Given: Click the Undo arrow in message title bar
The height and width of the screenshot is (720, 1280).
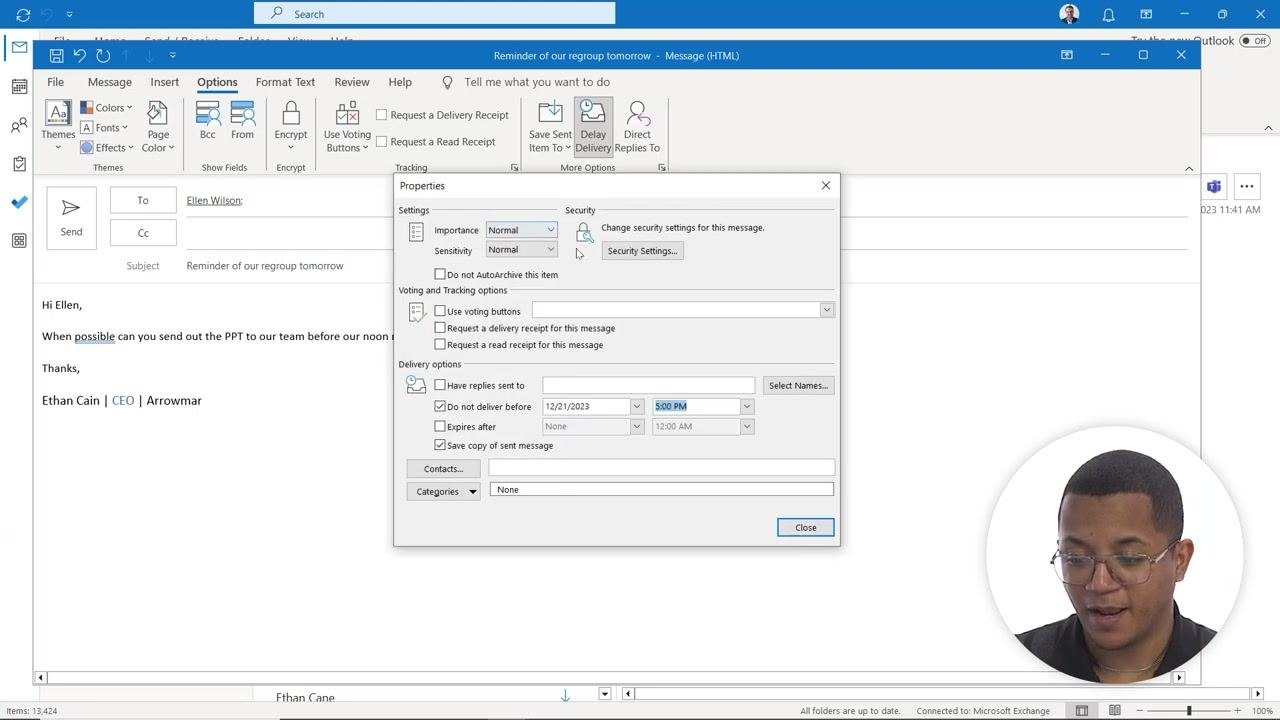Looking at the screenshot, I should pyautogui.click(x=80, y=56).
